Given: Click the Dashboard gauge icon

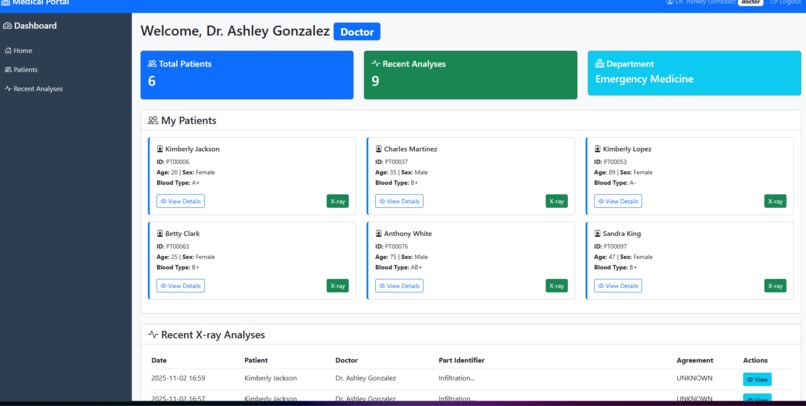Looking at the screenshot, I should coord(7,26).
